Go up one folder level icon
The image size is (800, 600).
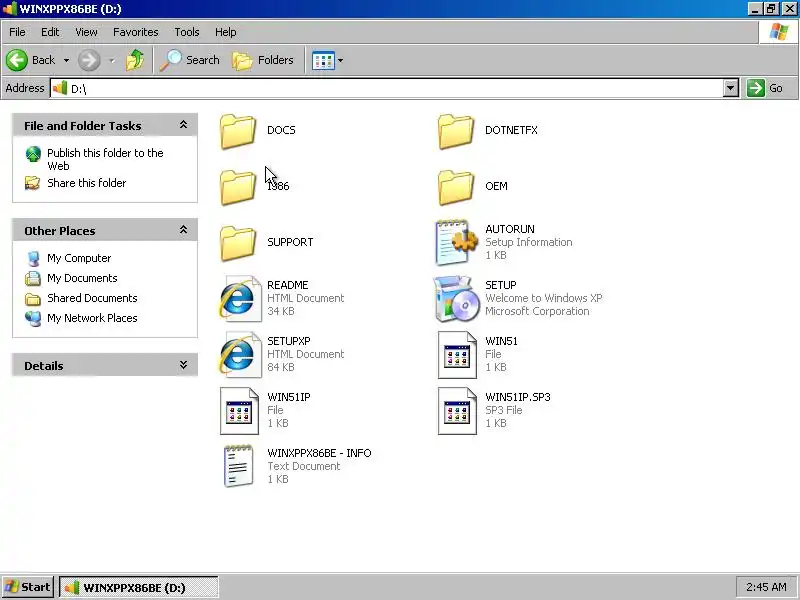point(135,60)
